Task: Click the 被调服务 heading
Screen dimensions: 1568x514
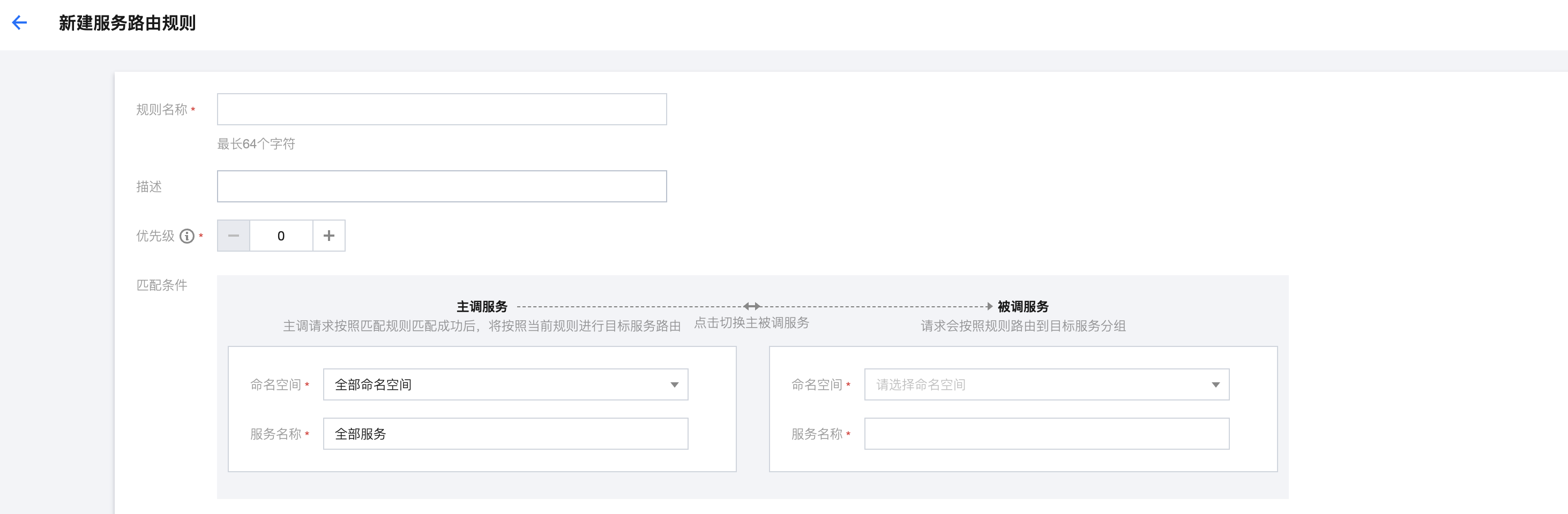Action: (1022, 307)
